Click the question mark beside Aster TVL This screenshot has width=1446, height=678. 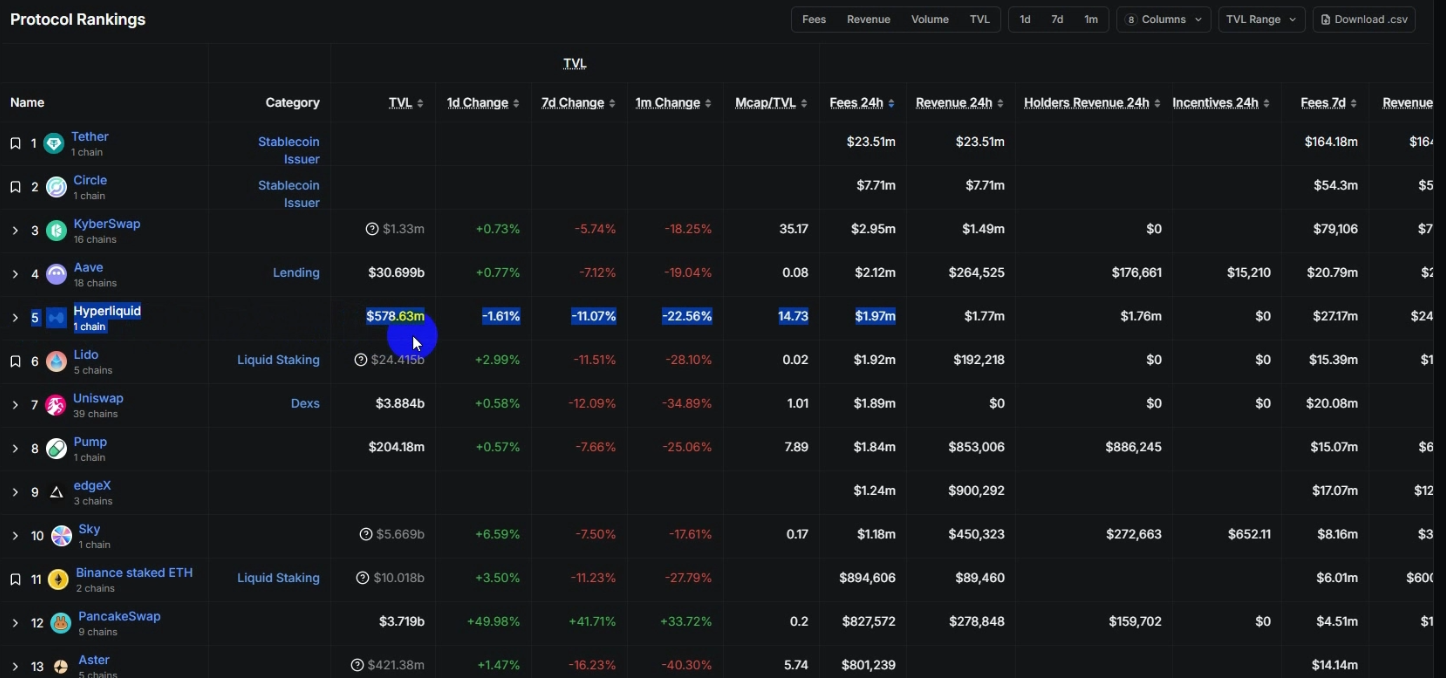(357, 665)
